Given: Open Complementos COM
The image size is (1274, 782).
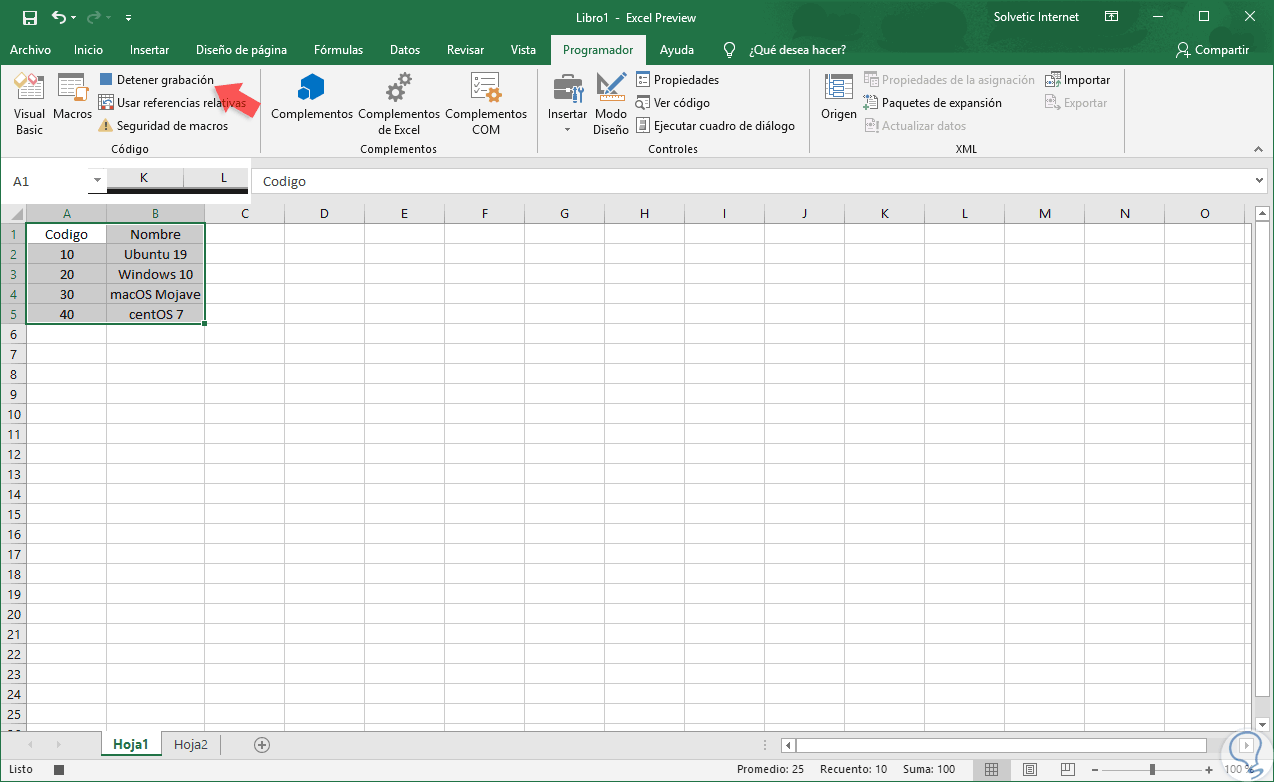Looking at the screenshot, I should [486, 103].
